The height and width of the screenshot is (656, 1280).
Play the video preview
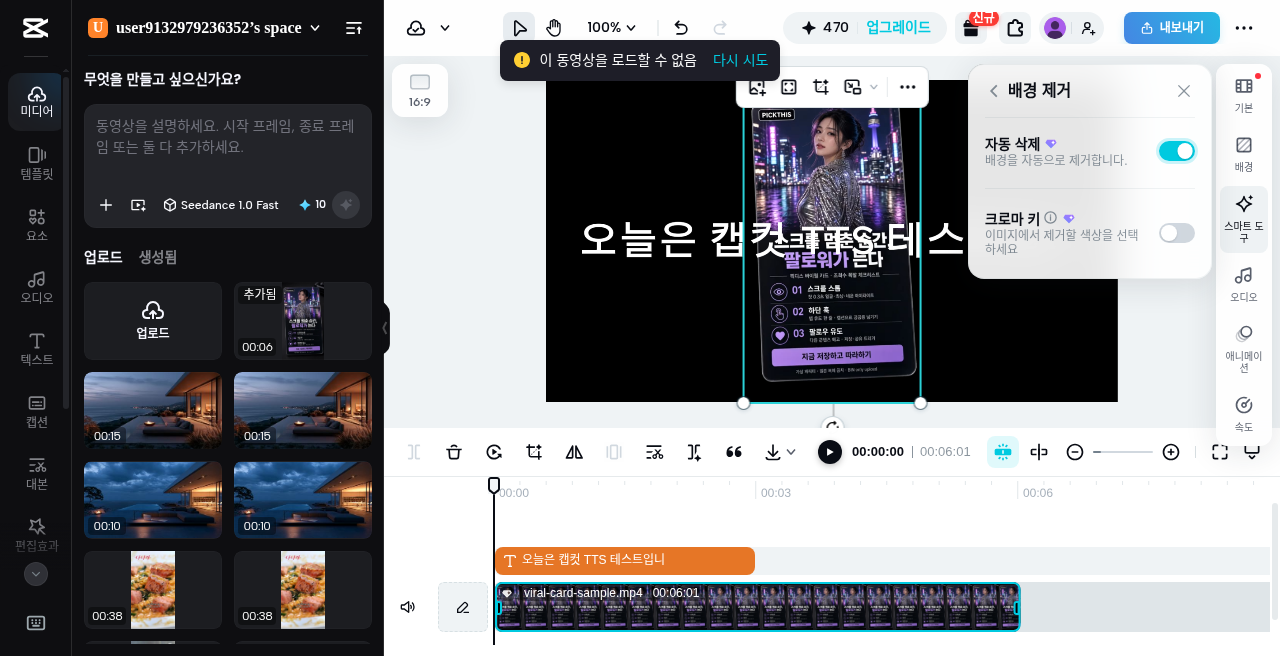830,452
